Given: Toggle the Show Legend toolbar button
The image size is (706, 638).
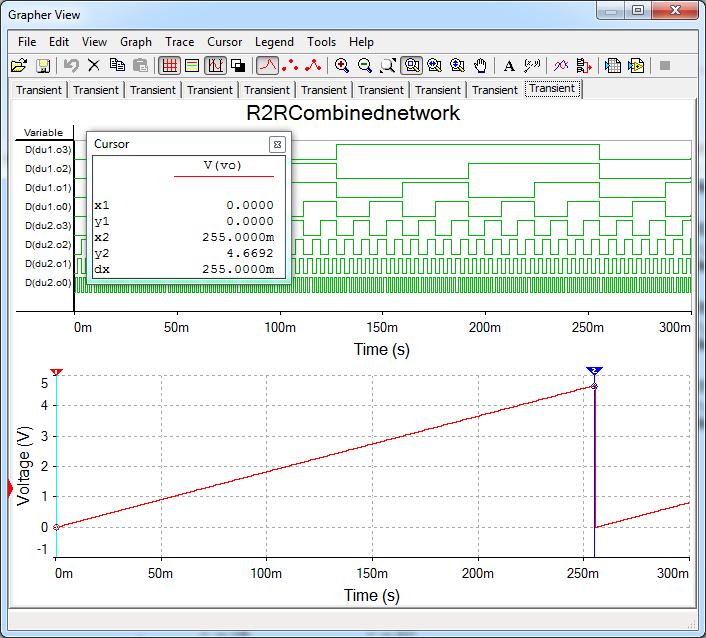Looking at the screenshot, I should (x=192, y=66).
